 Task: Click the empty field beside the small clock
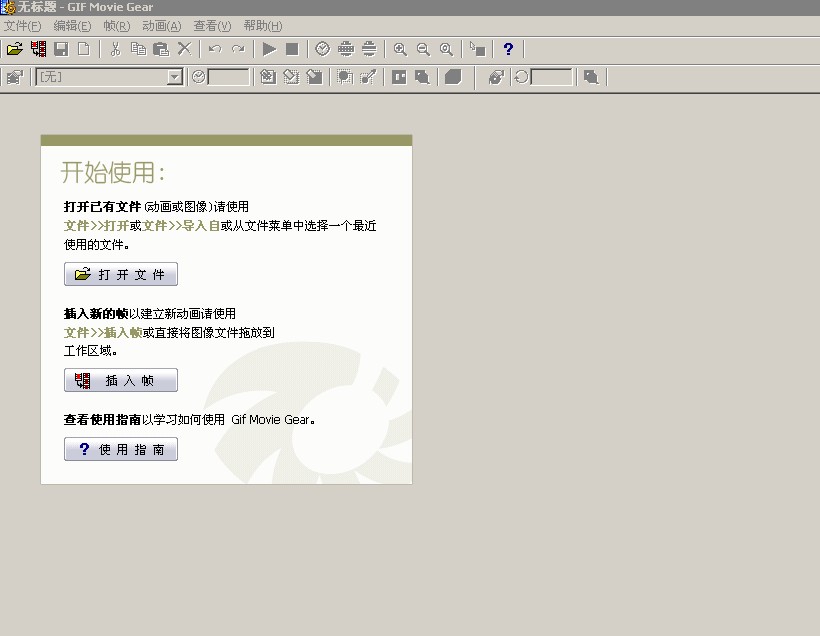pos(229,77)
